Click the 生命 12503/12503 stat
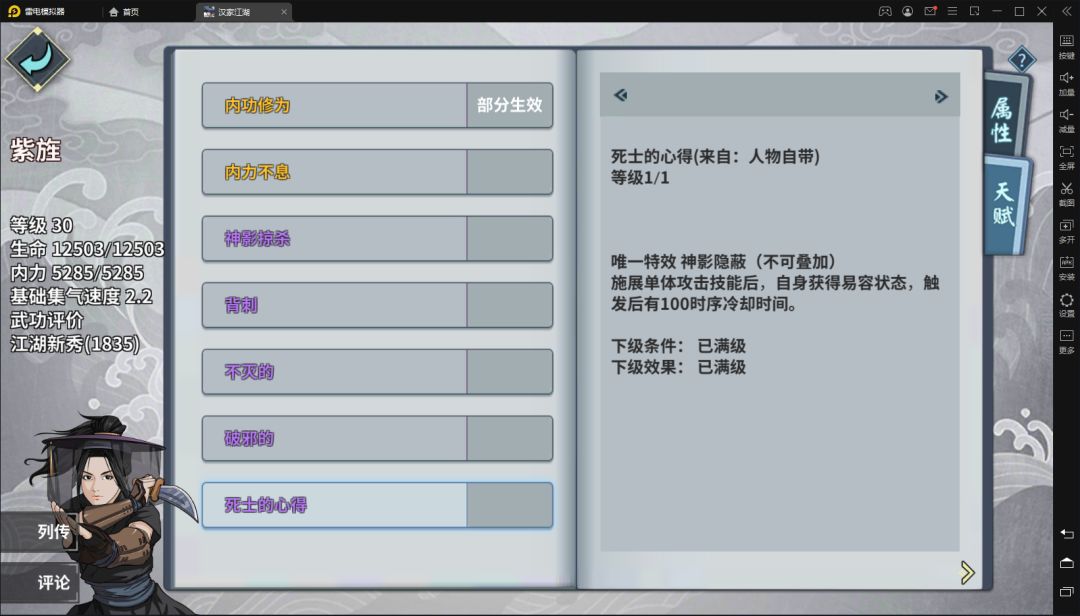 coord(87,249)
